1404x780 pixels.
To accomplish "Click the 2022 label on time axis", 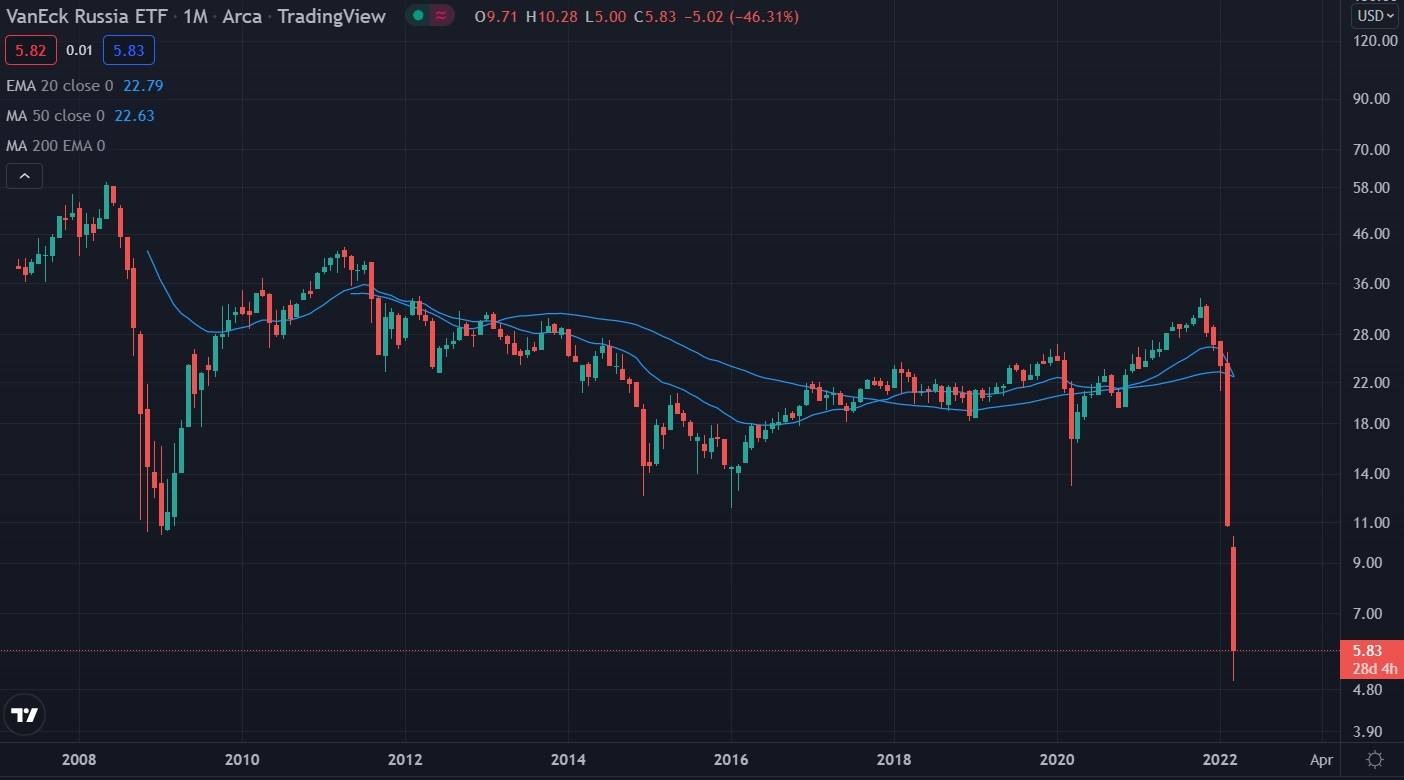I will (x=1220, y=759).
